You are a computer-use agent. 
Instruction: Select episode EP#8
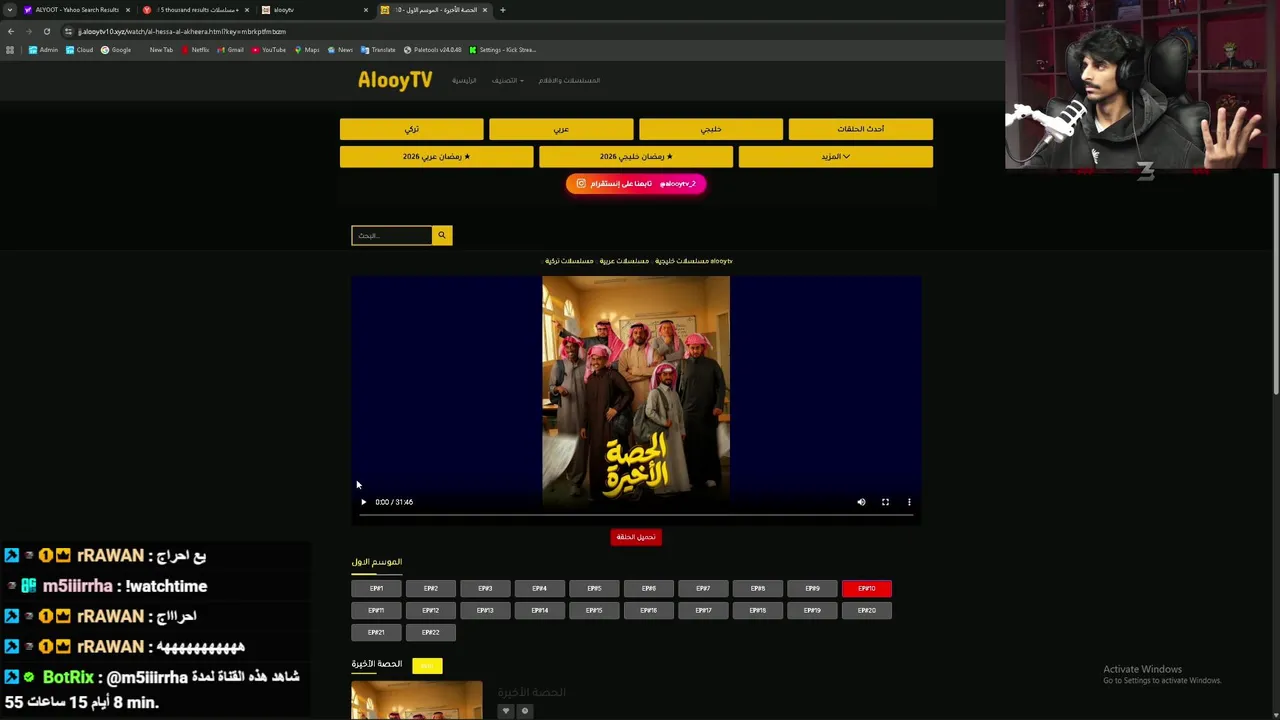pyautogui.click(x=757, y=589)
